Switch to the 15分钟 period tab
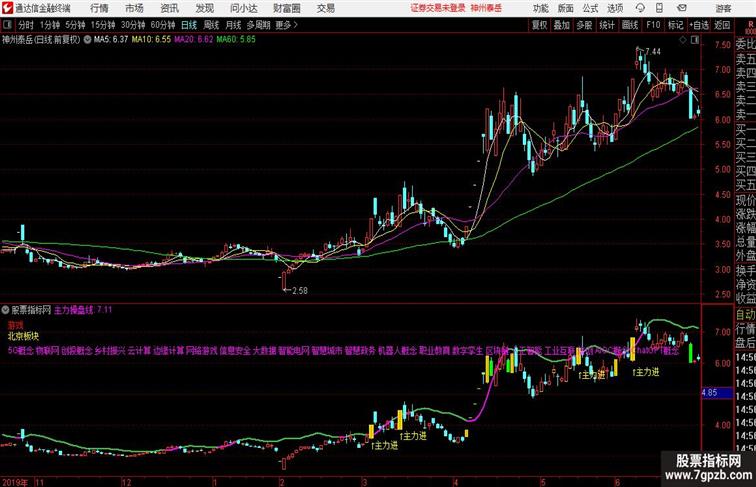756x487 pixels. (103, 25)
